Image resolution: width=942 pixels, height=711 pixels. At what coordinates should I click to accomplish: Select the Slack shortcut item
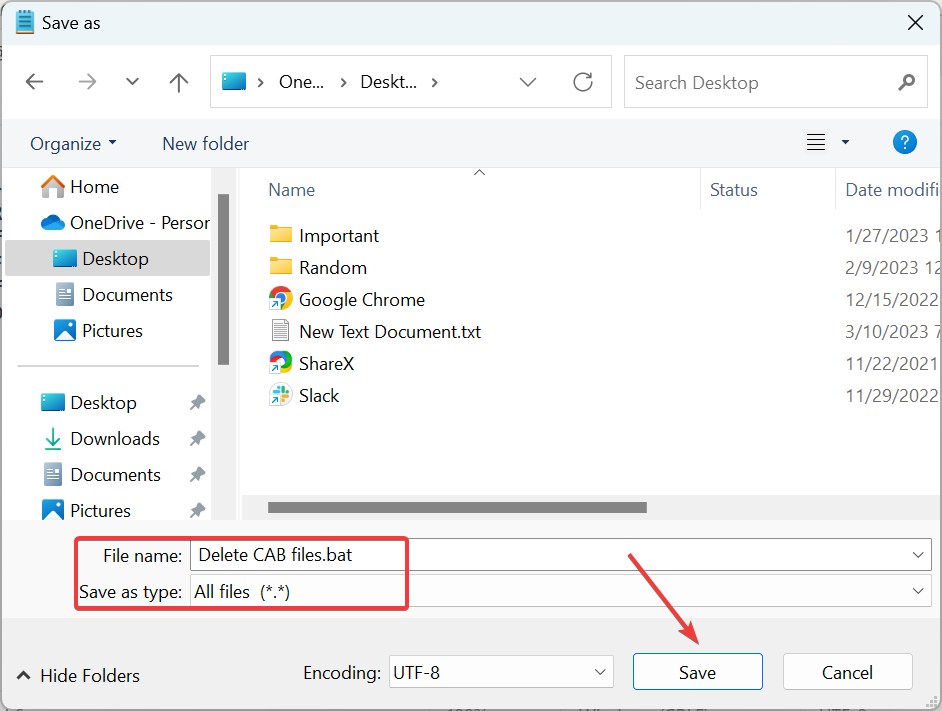tap(319, 396)
